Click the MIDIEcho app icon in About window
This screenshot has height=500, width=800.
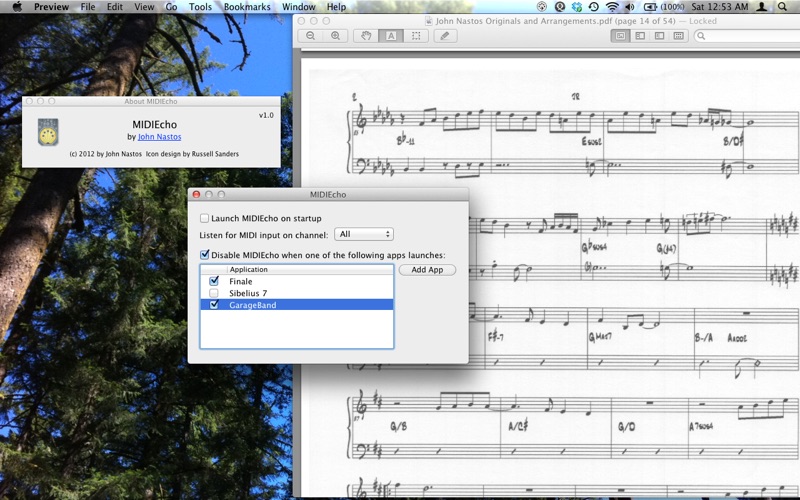[x=48, y=132]
